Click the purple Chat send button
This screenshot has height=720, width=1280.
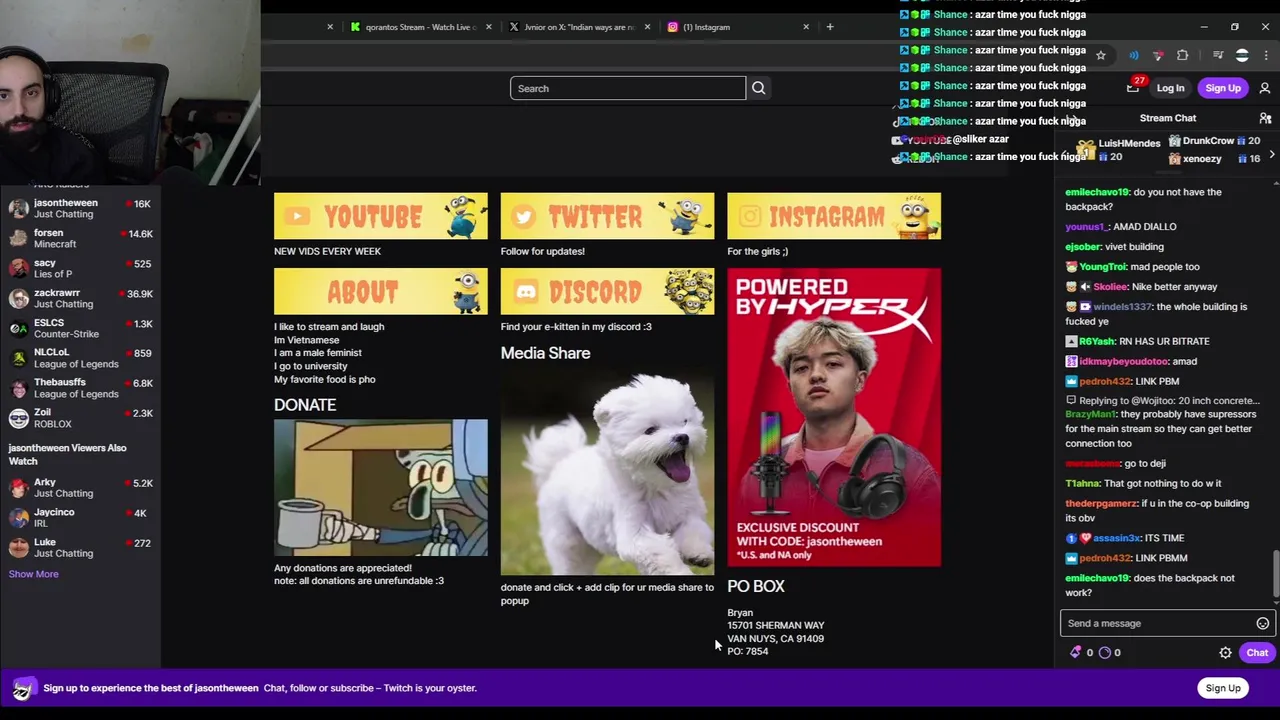point(1257,653)
